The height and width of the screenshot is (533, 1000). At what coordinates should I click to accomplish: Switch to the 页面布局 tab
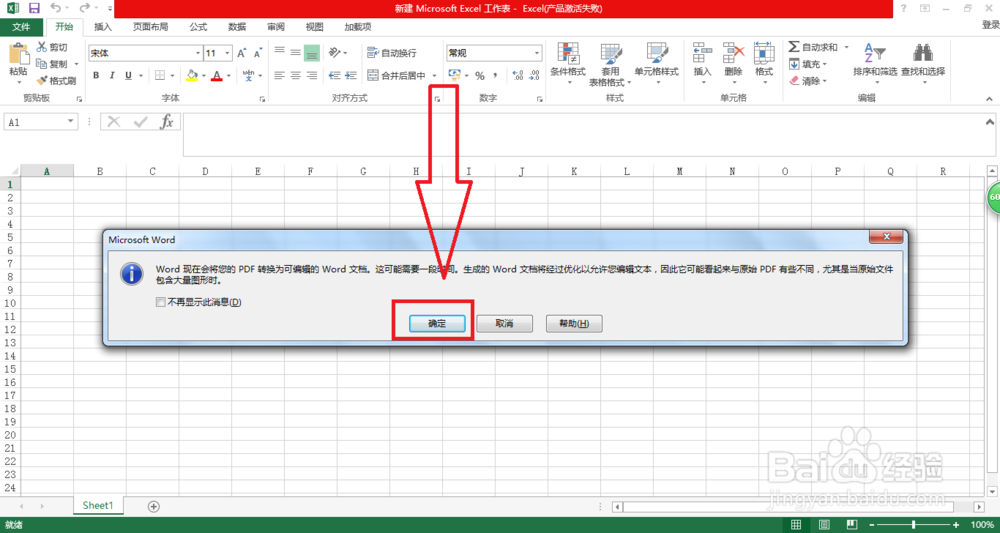(x=151, y=27)
